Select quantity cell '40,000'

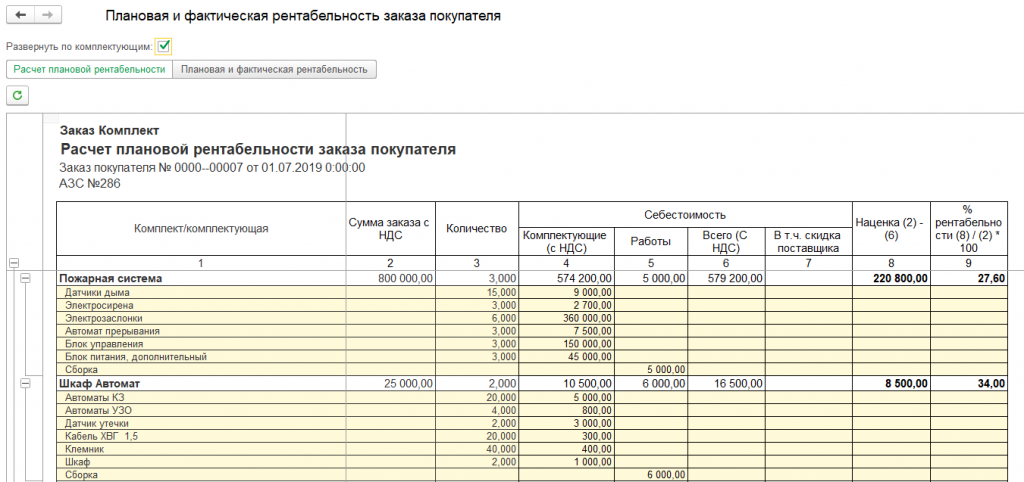point(477,449)
